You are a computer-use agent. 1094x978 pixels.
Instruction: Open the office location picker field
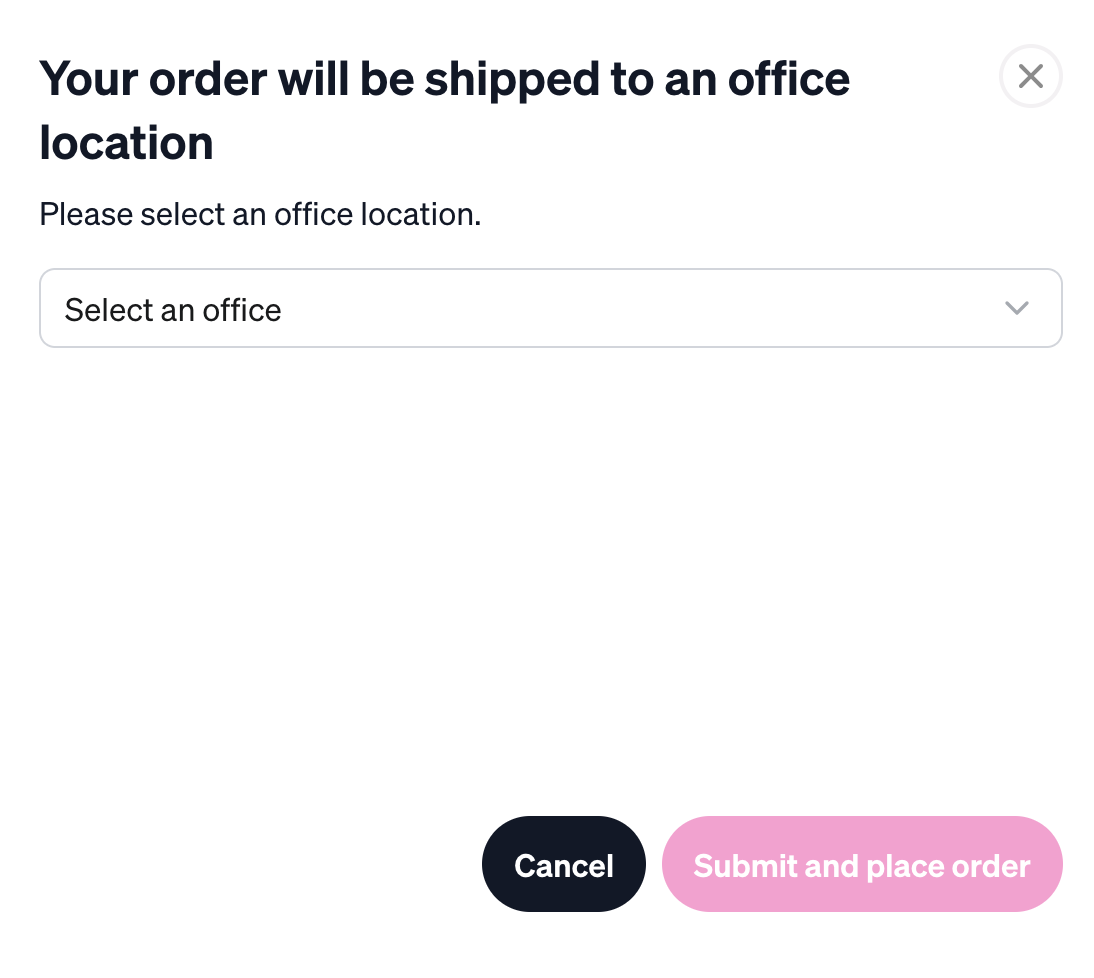[x=550, y=308]
